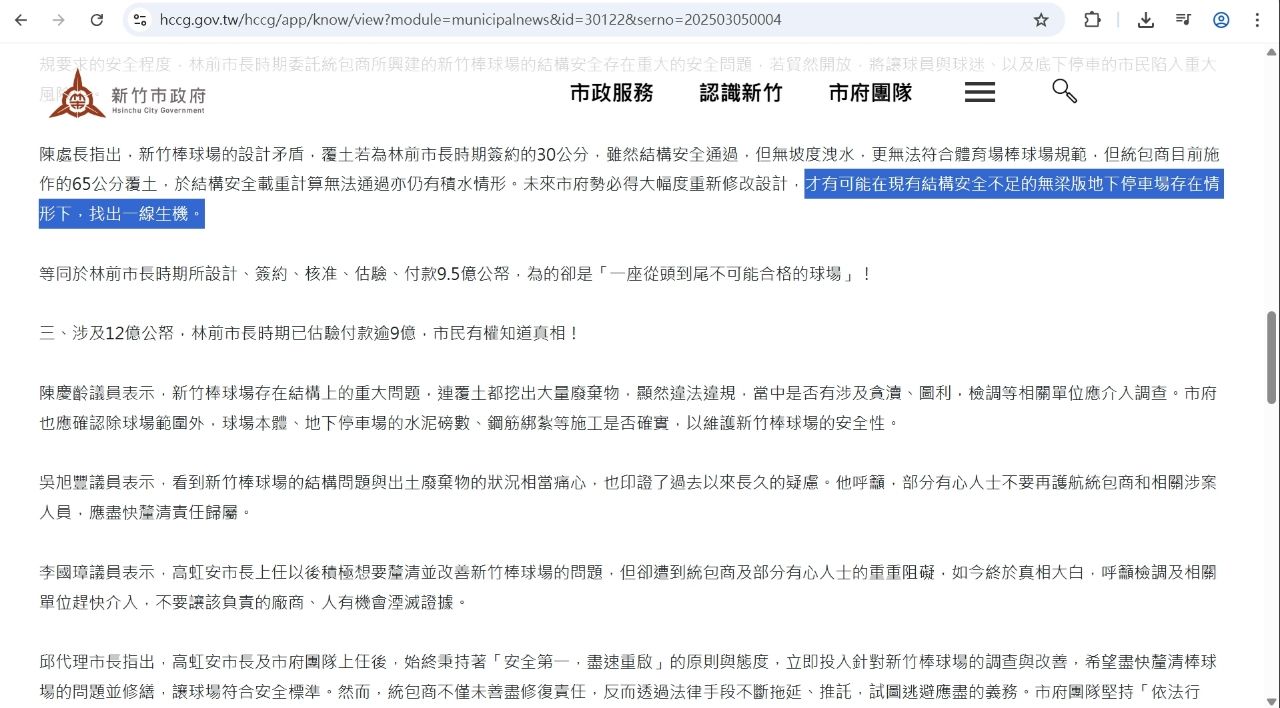The width and height of the screenshot is (1280, 708).
Task: Click the browser forward arrow
Action: click(59, 20)
